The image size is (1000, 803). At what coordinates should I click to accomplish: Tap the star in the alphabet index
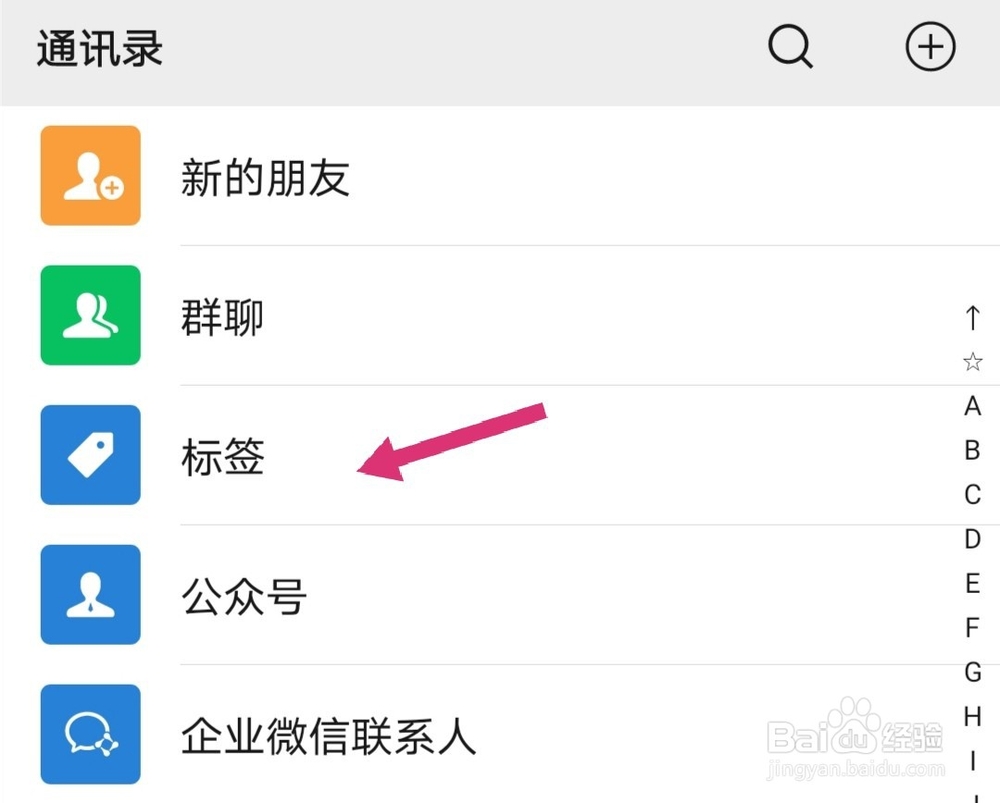pyautogui.click(x=972, y=362)
